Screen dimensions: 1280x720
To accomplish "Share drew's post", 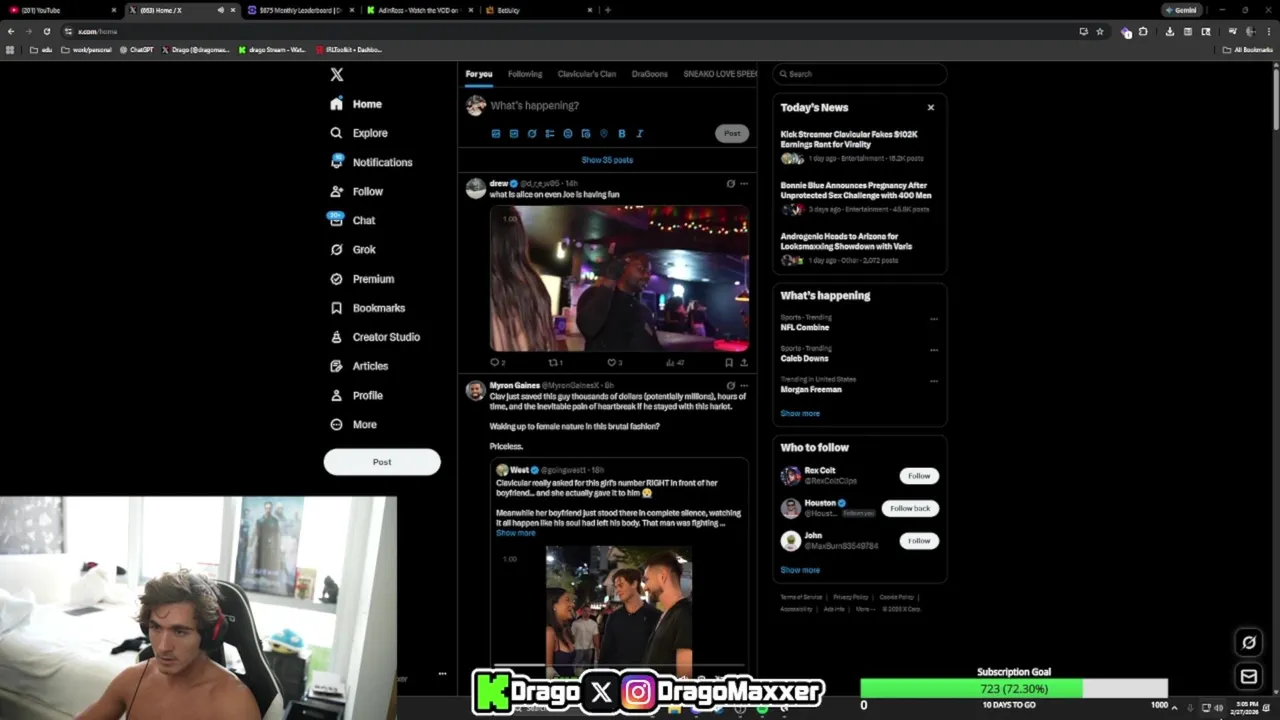I will point(743,363).
